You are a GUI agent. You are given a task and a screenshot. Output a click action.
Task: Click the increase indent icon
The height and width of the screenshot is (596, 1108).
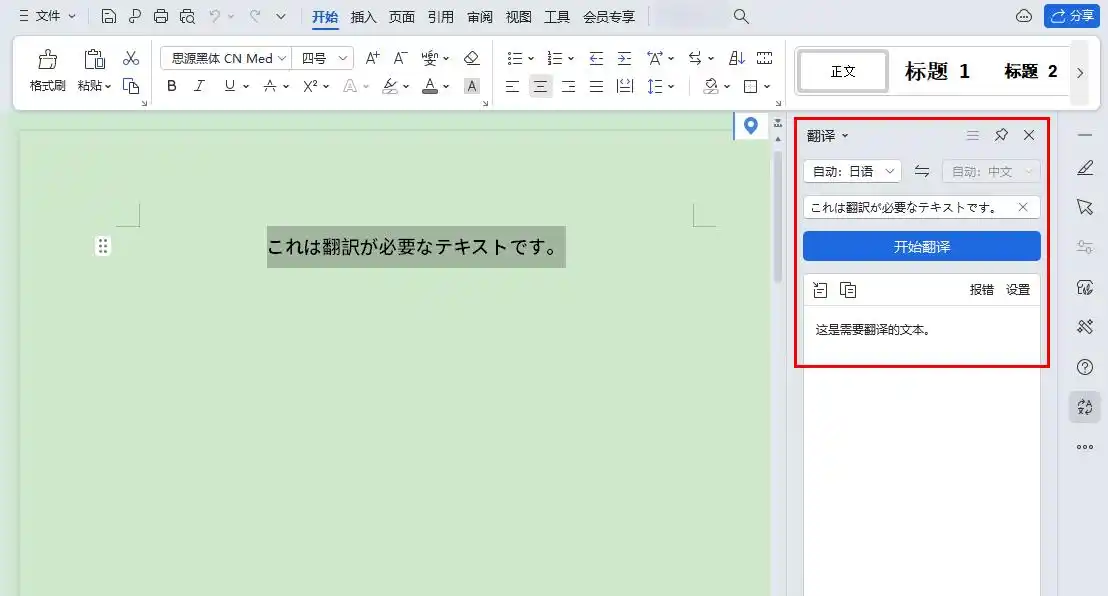pyautogui.click(x=624, y=58)
